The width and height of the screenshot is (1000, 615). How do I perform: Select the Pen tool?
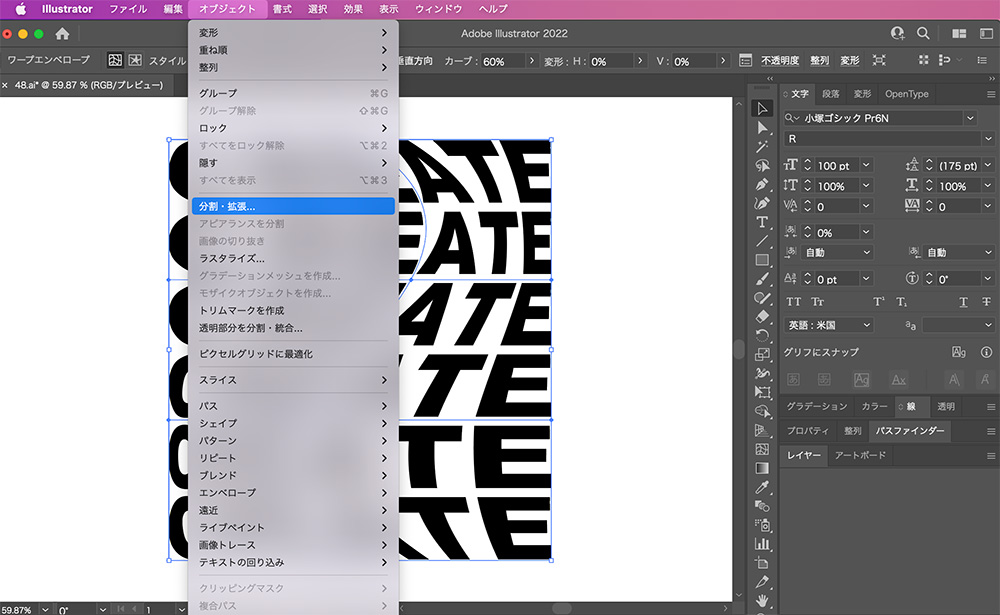(762, 184)
